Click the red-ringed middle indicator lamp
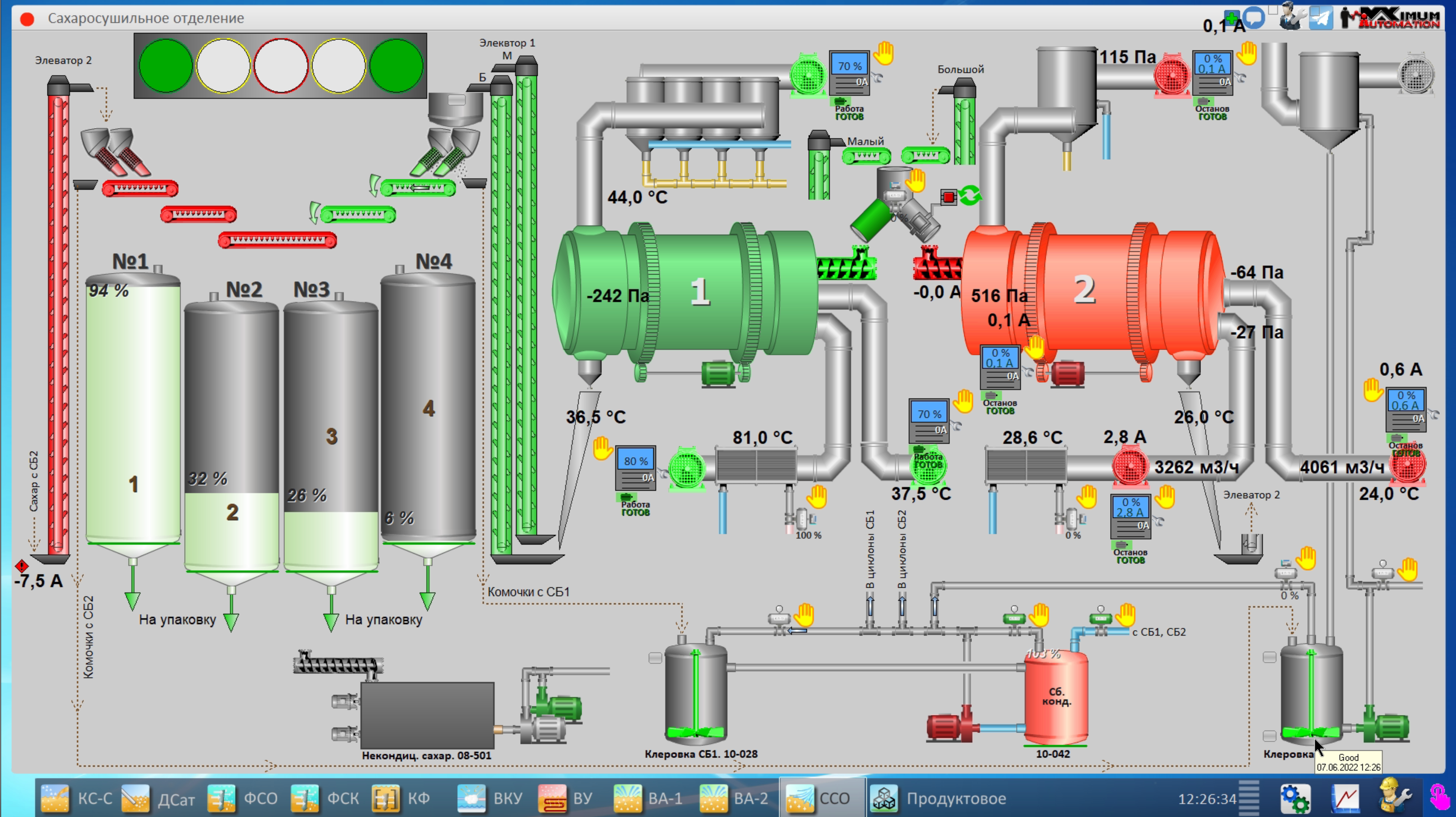 pos(281,66)
